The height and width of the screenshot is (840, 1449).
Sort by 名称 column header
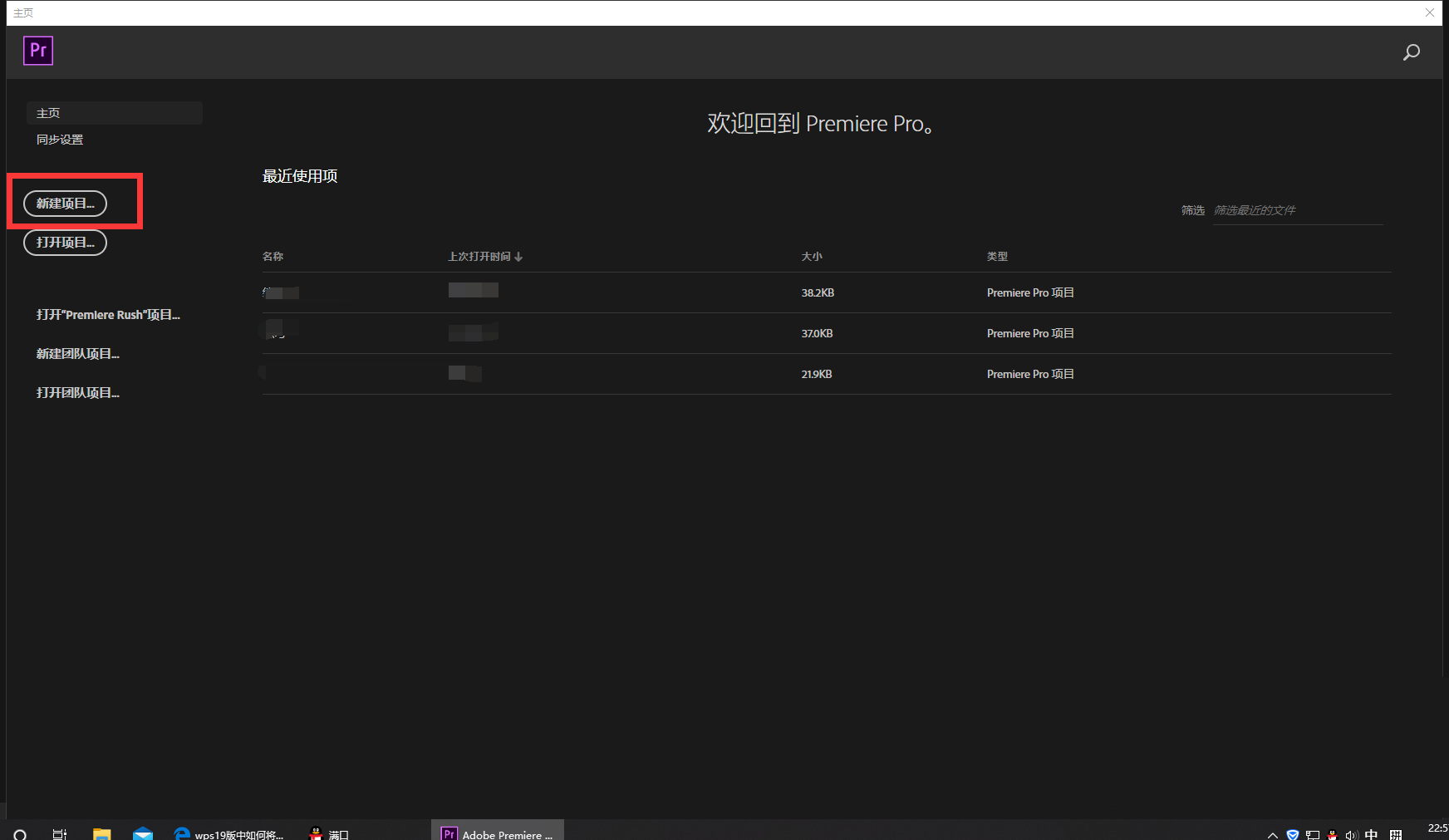pos(273,257)
